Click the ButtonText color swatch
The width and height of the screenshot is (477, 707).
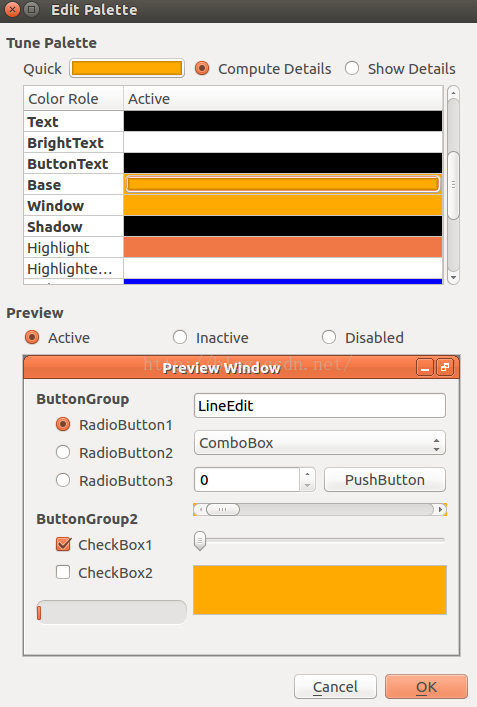click(x=283, y=163)
